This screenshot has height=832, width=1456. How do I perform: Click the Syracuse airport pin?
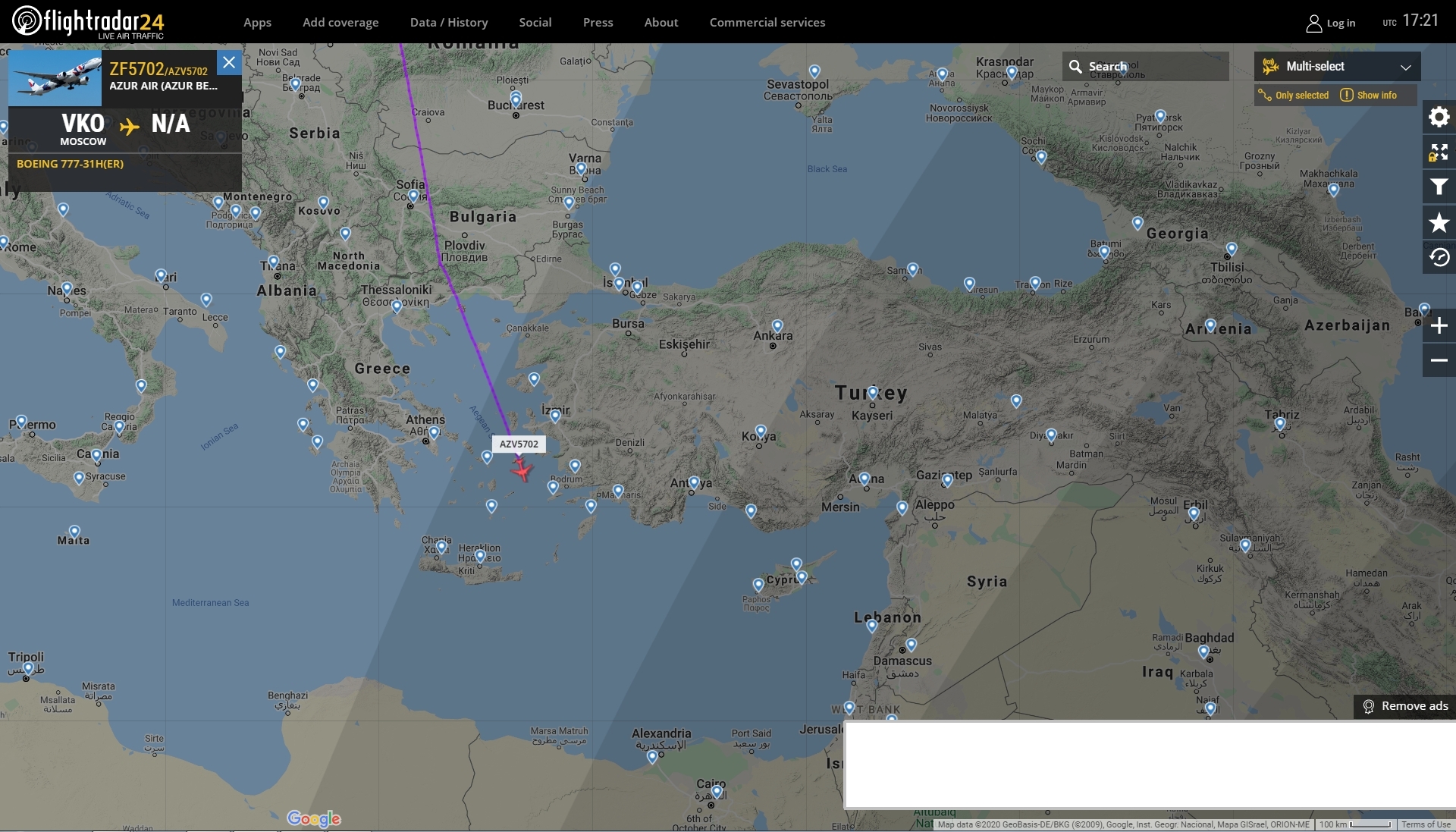coord(79,479)
